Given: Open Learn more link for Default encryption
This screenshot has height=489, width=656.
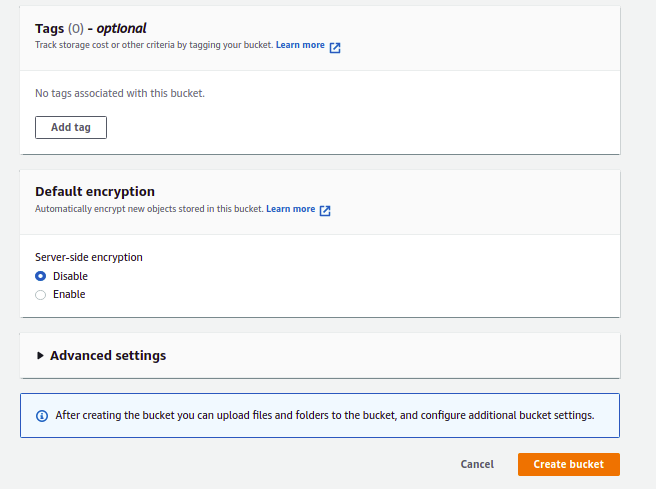Looking at the screenshot, I should click(290, 209).
